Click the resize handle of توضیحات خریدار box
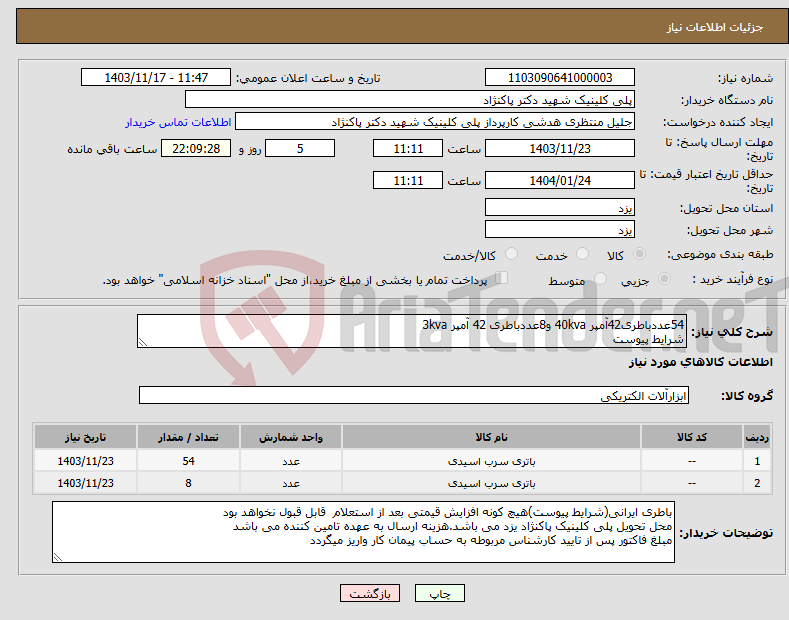 point(58,558)
